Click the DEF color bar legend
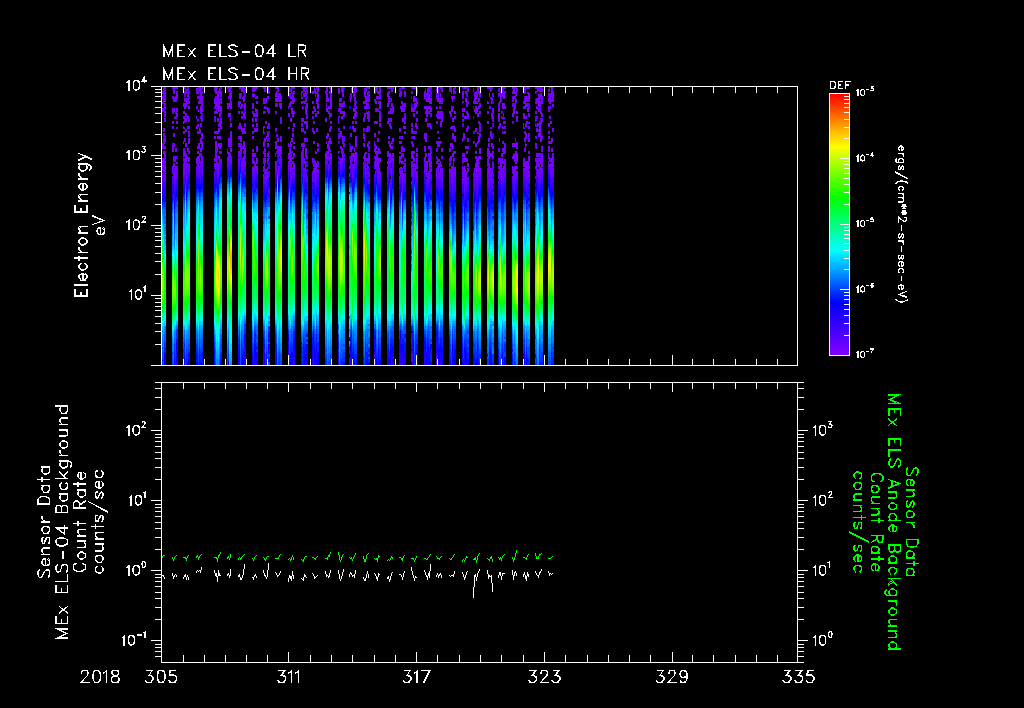Screen dimensions: 1024x708 [x=839, y=224]
